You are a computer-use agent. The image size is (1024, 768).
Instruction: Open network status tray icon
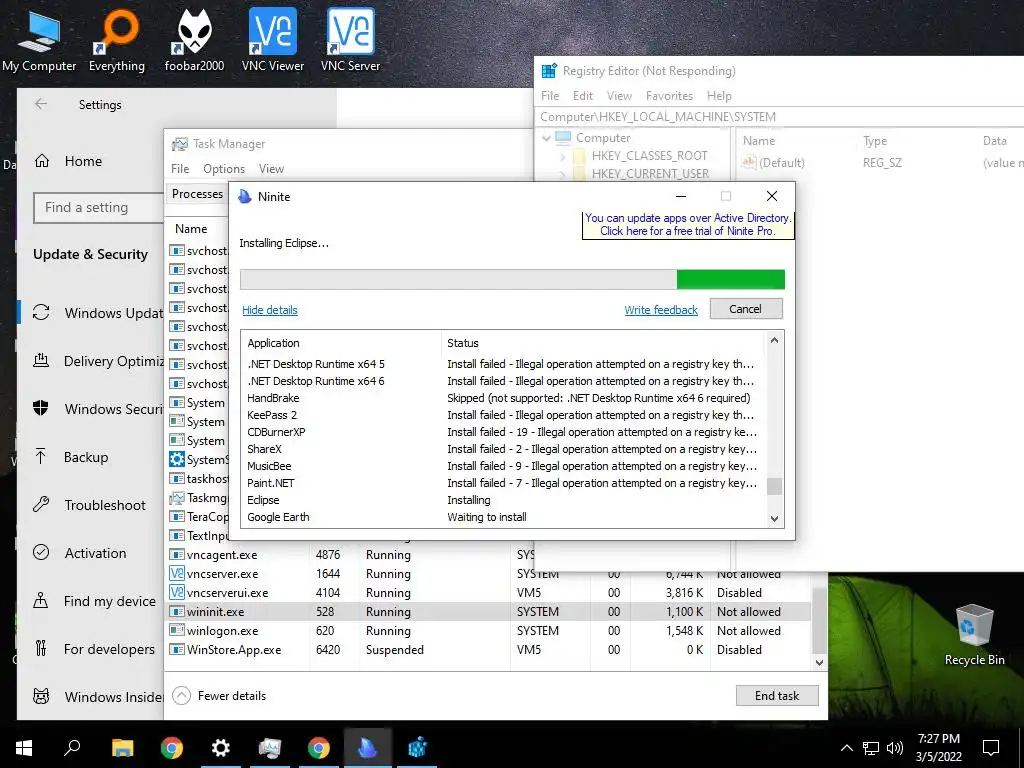871,748
